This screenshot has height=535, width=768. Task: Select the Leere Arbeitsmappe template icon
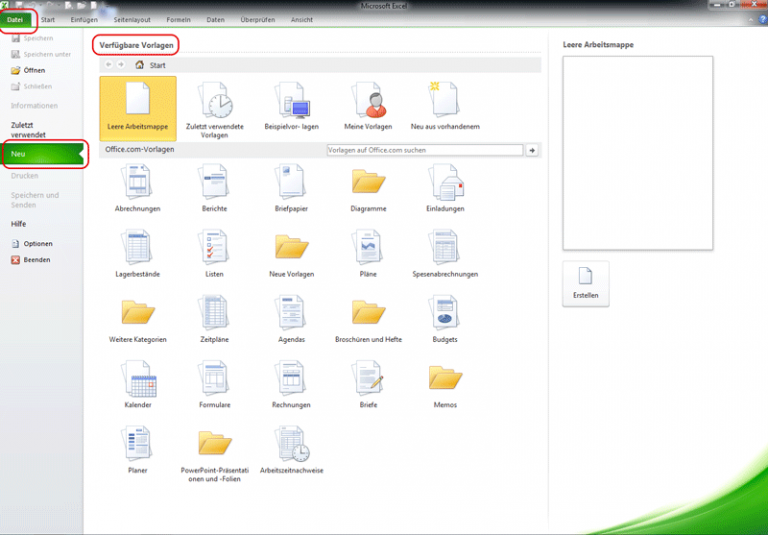click(137, 103)
